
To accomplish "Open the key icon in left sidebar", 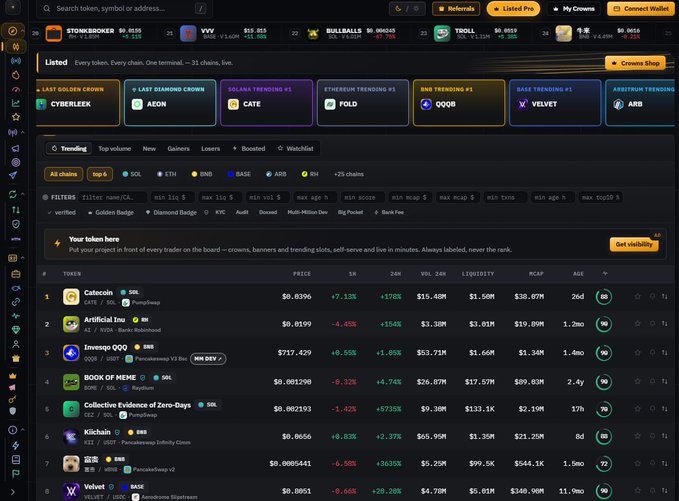I will coord(13,399).
